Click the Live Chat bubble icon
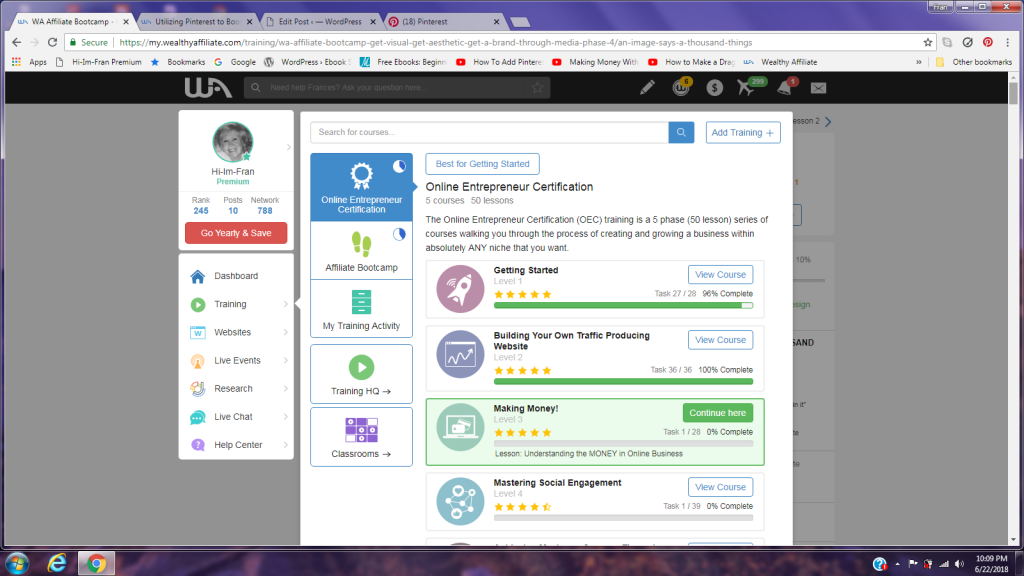 (197, 417)
